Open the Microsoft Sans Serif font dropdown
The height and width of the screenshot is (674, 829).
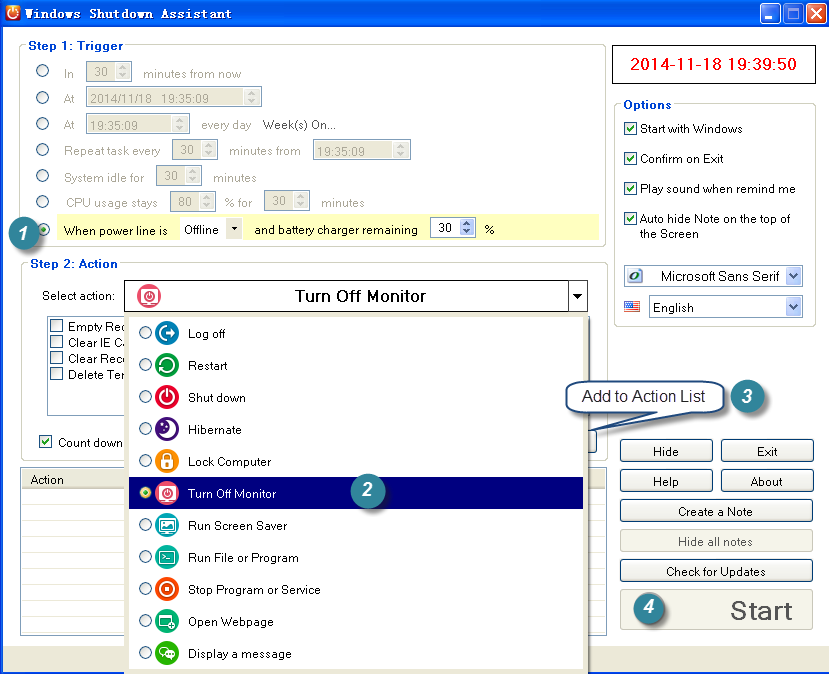[793, 277]
